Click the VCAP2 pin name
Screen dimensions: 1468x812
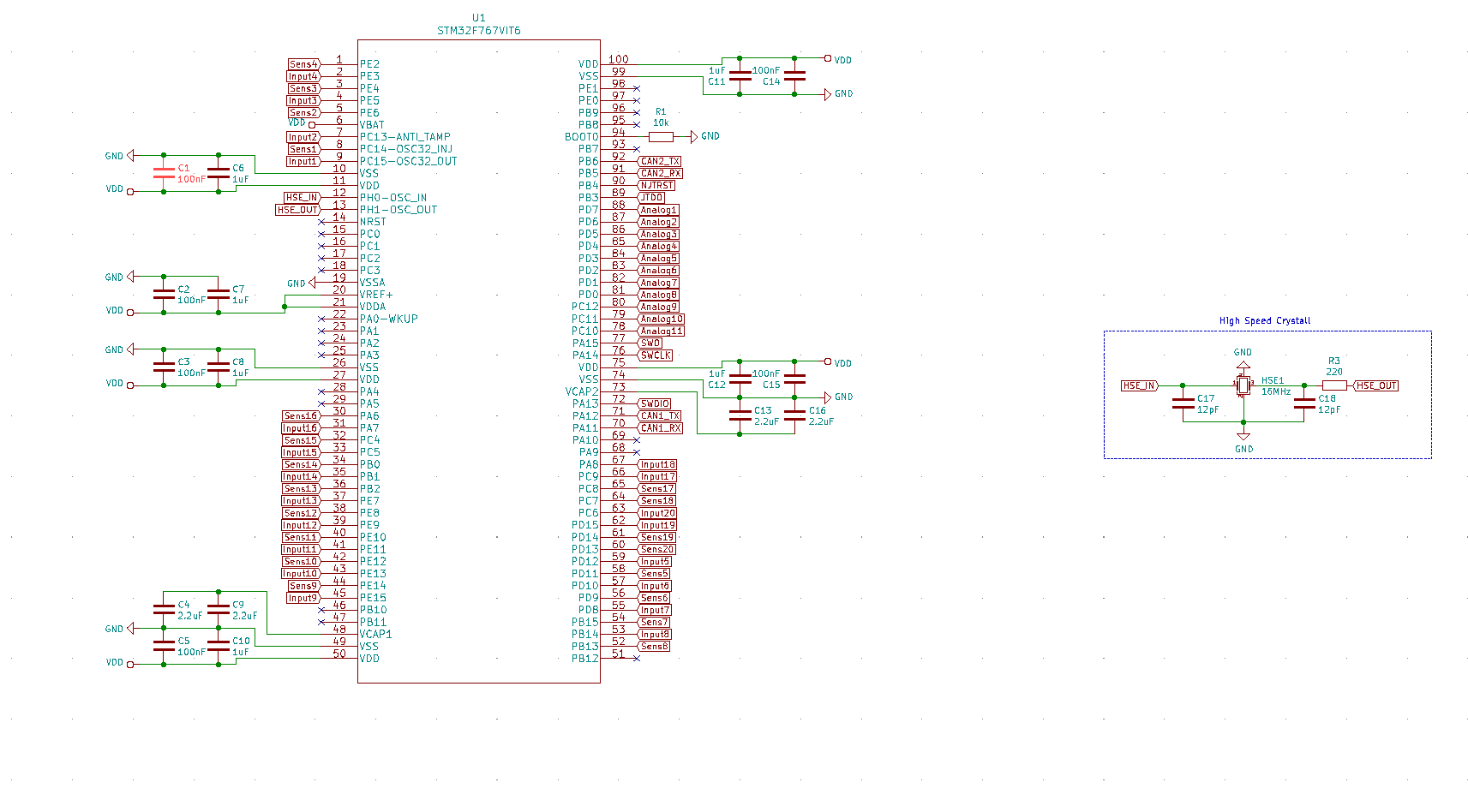click(582, 391)
